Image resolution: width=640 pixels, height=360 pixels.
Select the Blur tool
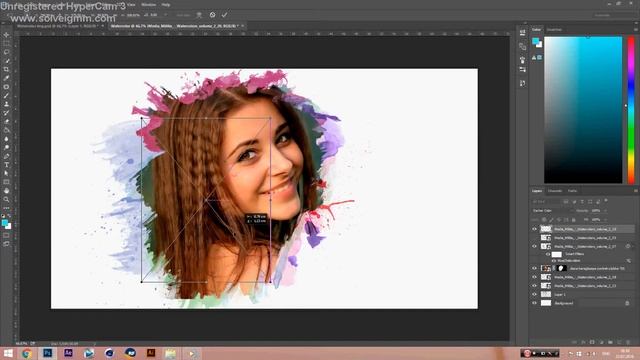[7, 139]
